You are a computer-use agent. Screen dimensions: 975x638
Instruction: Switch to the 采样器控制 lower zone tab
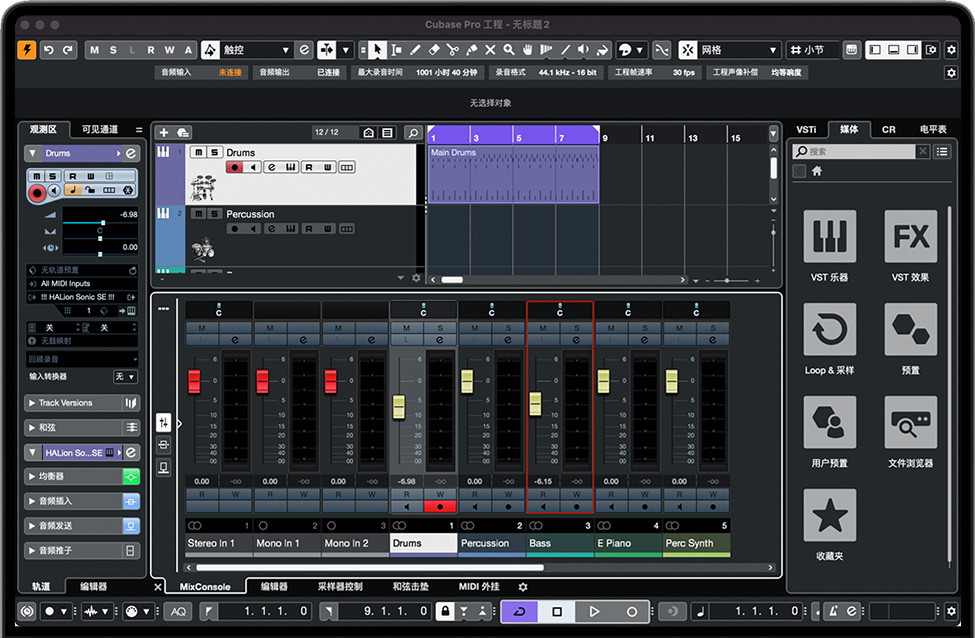click(340, 587)
